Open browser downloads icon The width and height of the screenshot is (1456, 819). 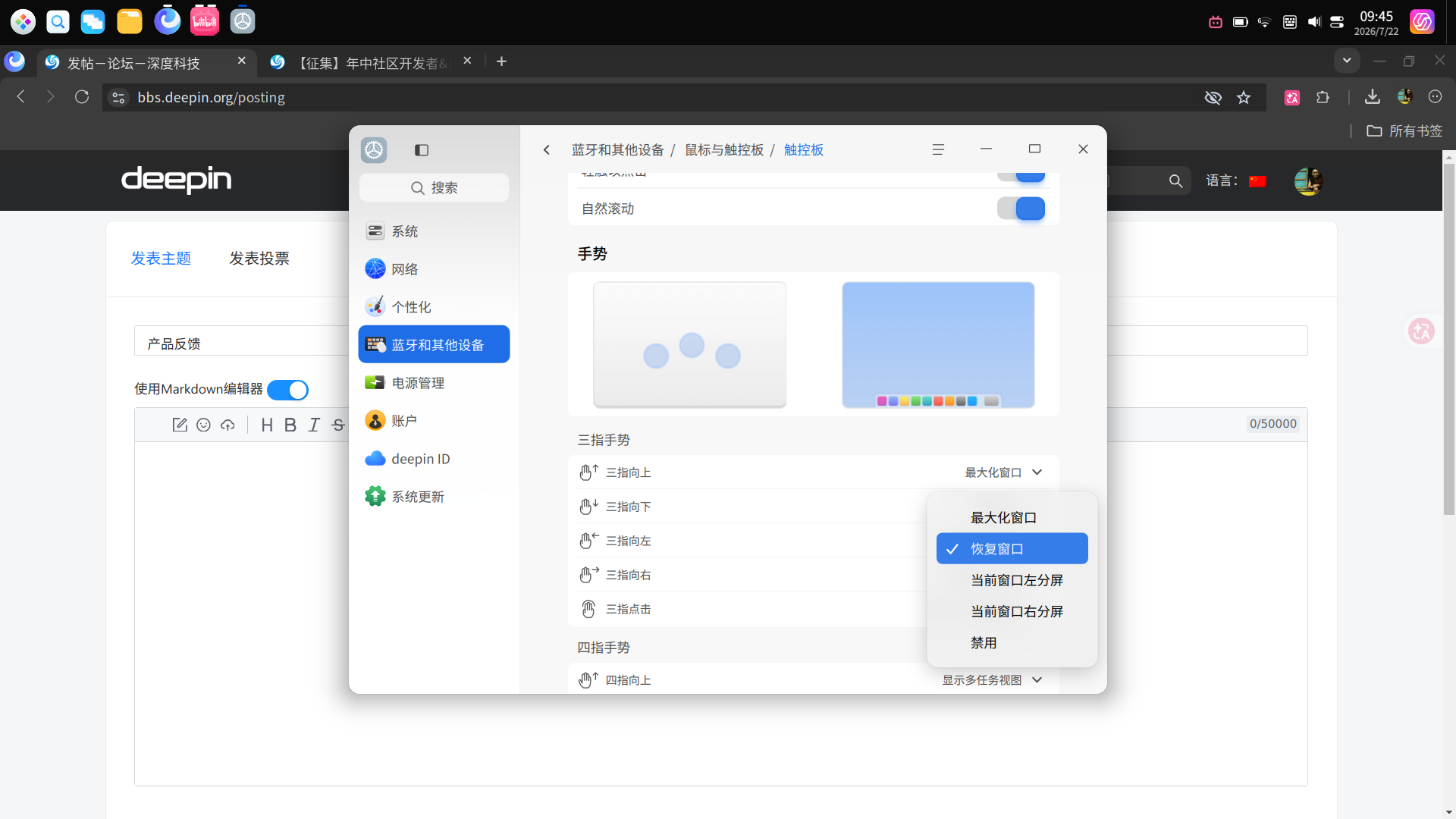click(1373, 97)
